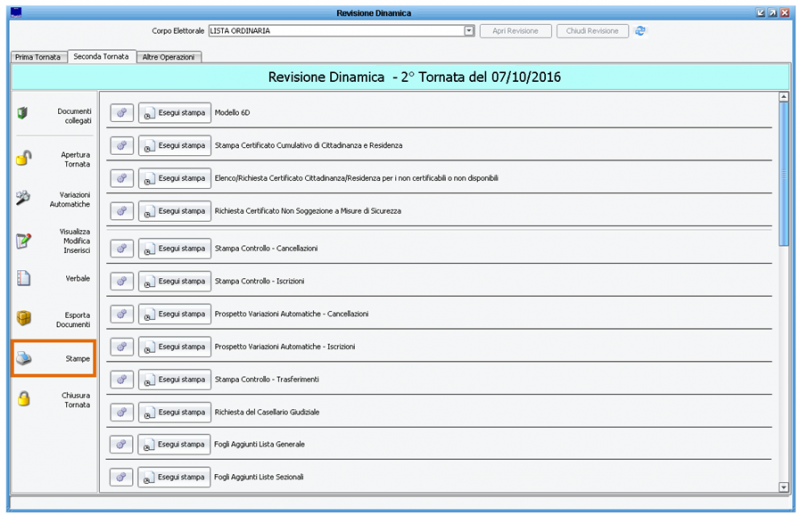Viewport: 800px width, 515px height.
Task: Click the Apri Revisione button
Action: pyautogui.click(x=515, y=31)
